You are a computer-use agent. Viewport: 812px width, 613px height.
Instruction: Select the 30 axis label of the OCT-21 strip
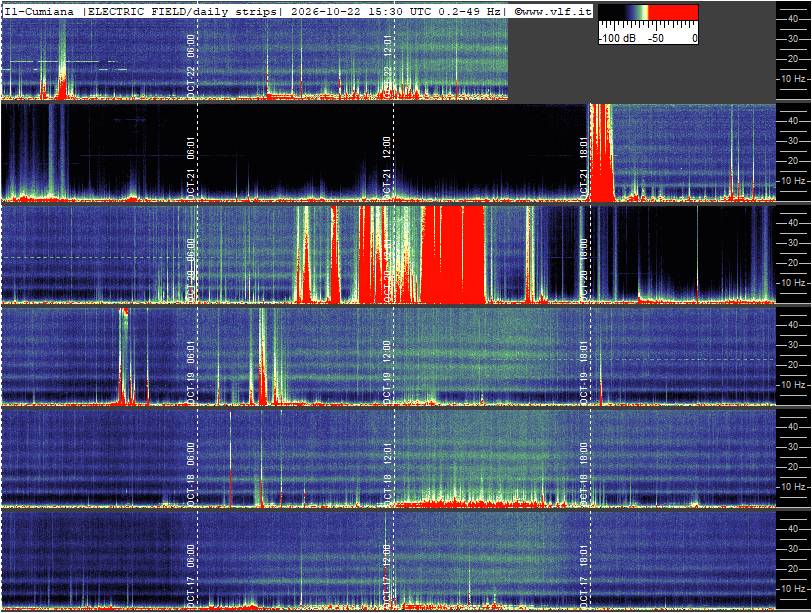point(792,141)
